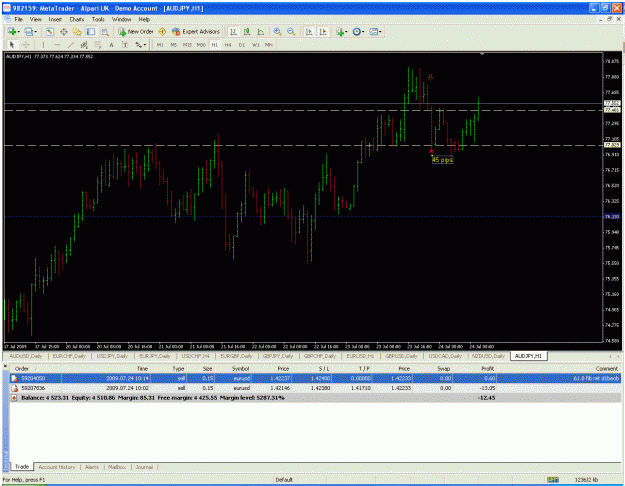Viewport: 625px width, 486px height.
Task: Select the trendline drawing tool
Action: tap(71, 45)
